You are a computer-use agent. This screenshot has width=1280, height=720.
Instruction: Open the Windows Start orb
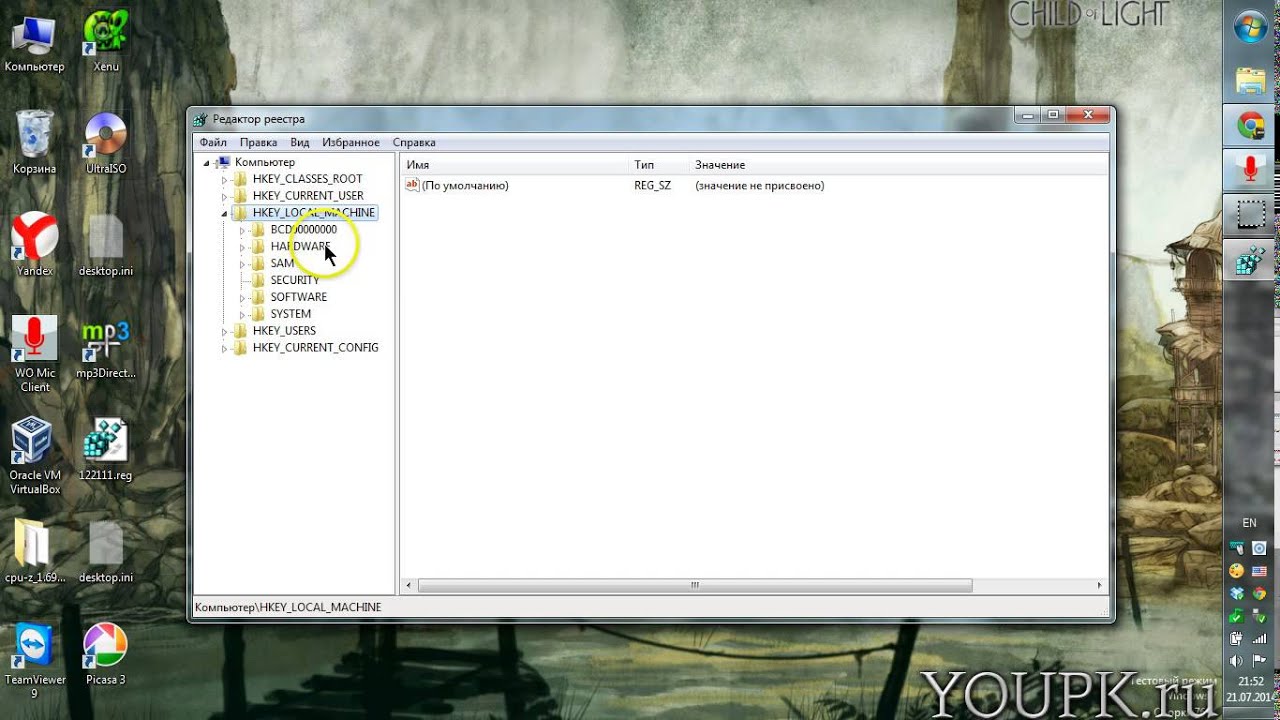pos(1250,27)
